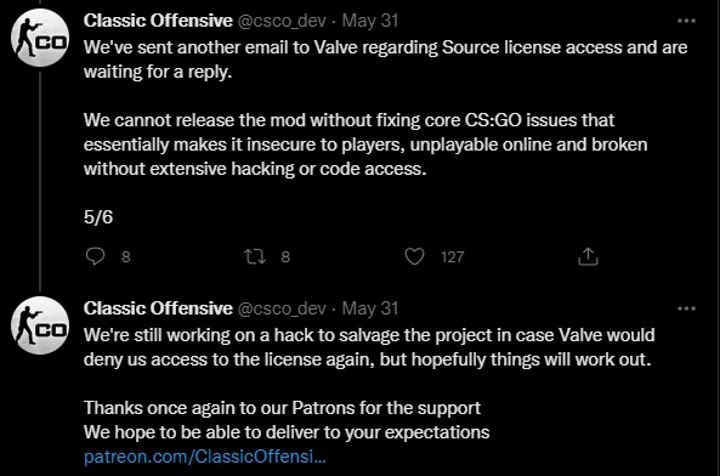Click the 127 likes count
The image size is (720, 476).
point(452,257)
